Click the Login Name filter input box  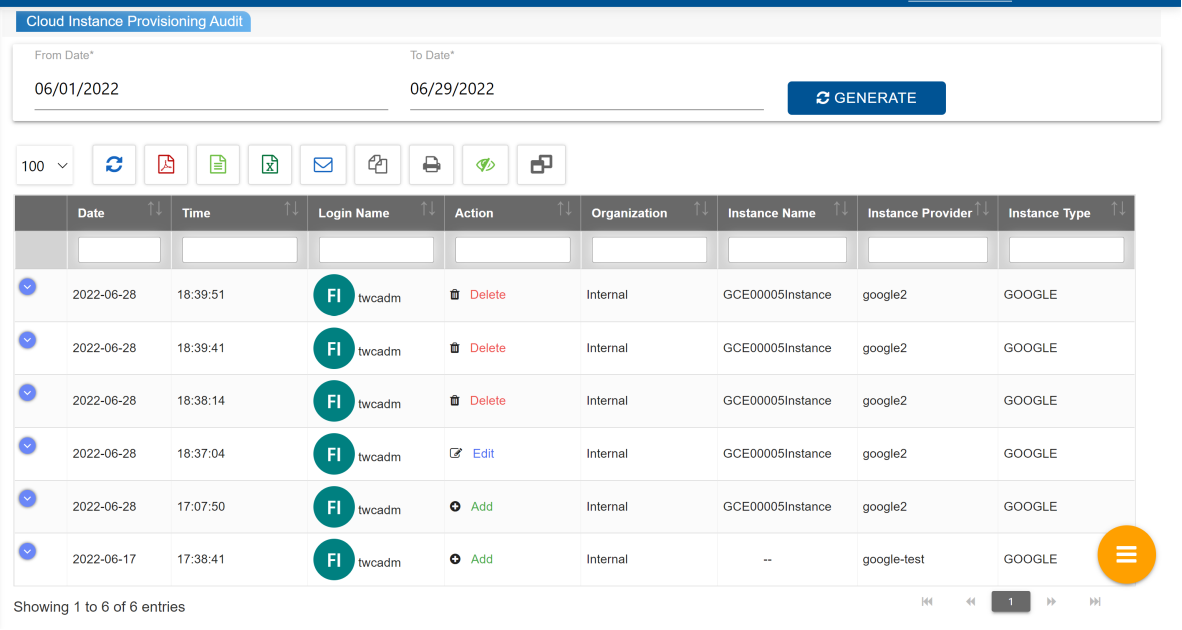(376, 250)
